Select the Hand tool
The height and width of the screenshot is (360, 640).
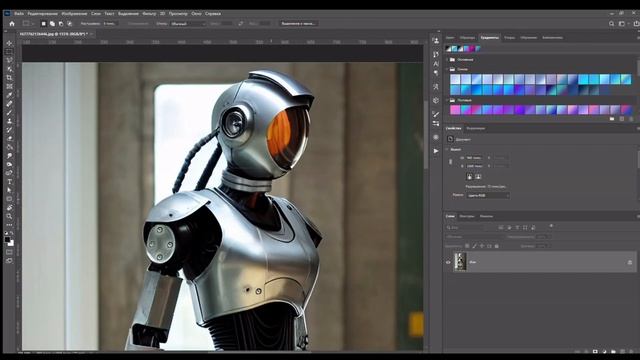[9, 207]
